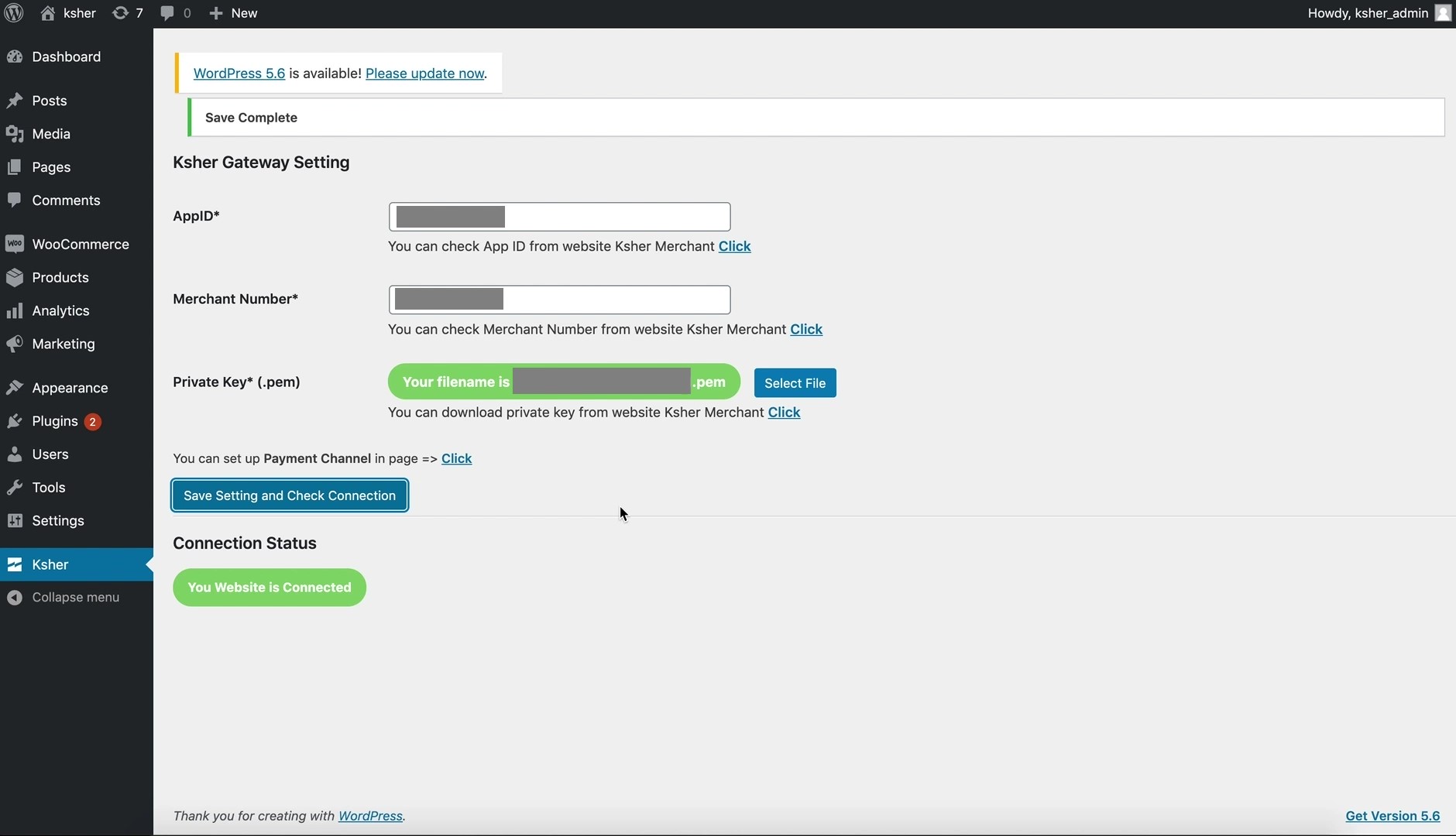Click the Howdy, ksher_admin account text

click(x=1368, y=13)
